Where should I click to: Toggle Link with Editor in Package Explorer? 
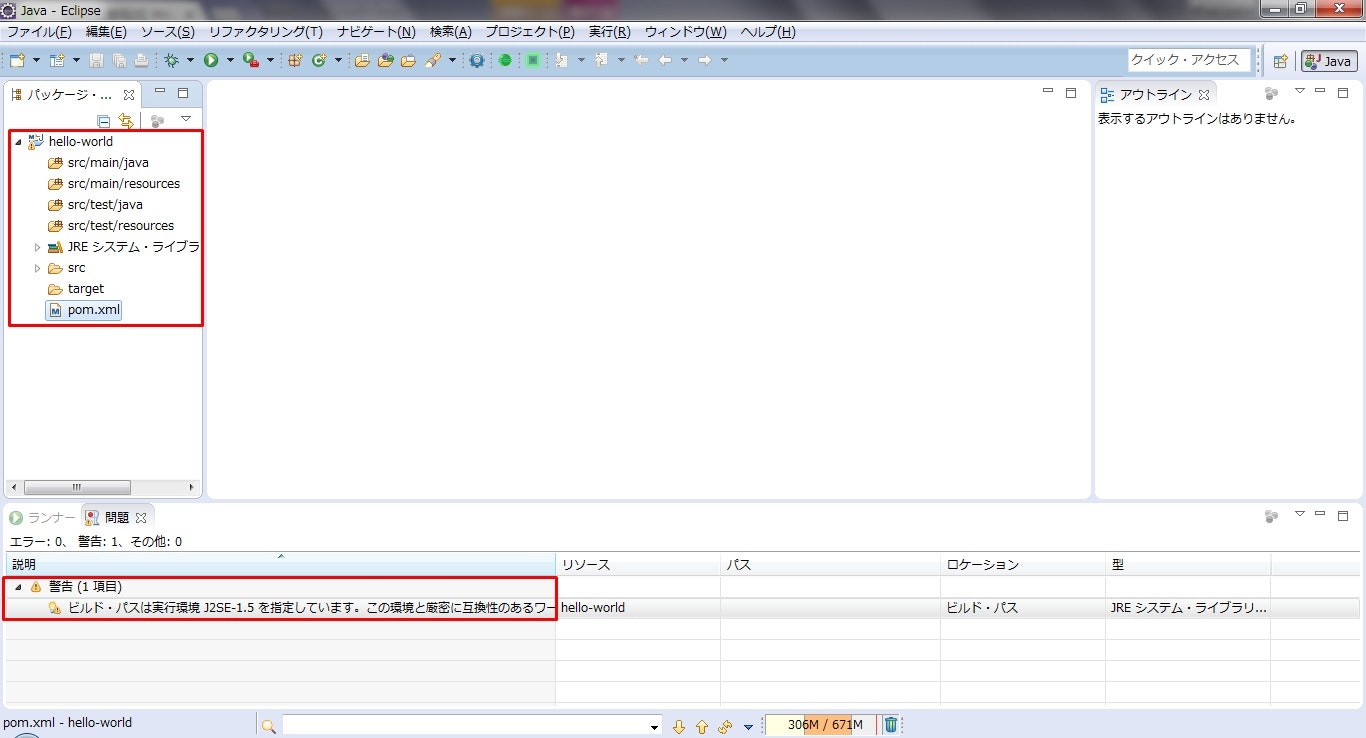pos(126,120)
